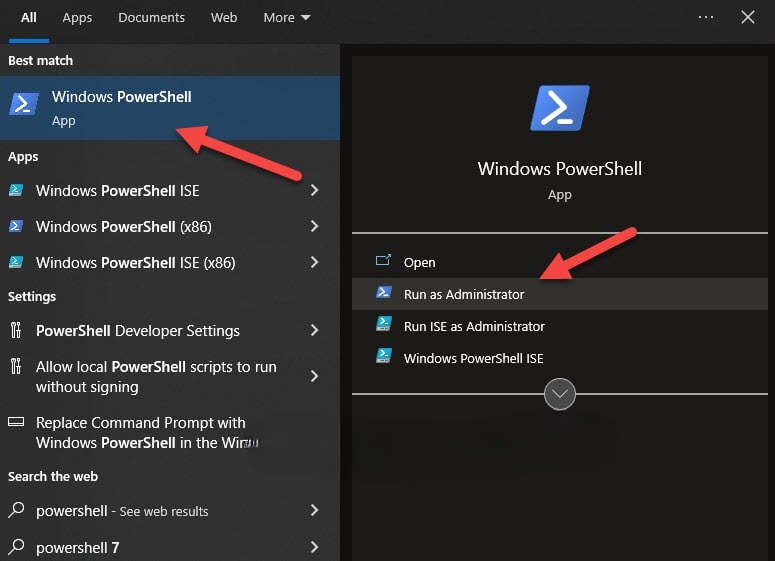775x561 pixels.
Task: Click the Windows PowerShell ISE app icon
Action: pyautogui.click(x=16, y=190)
